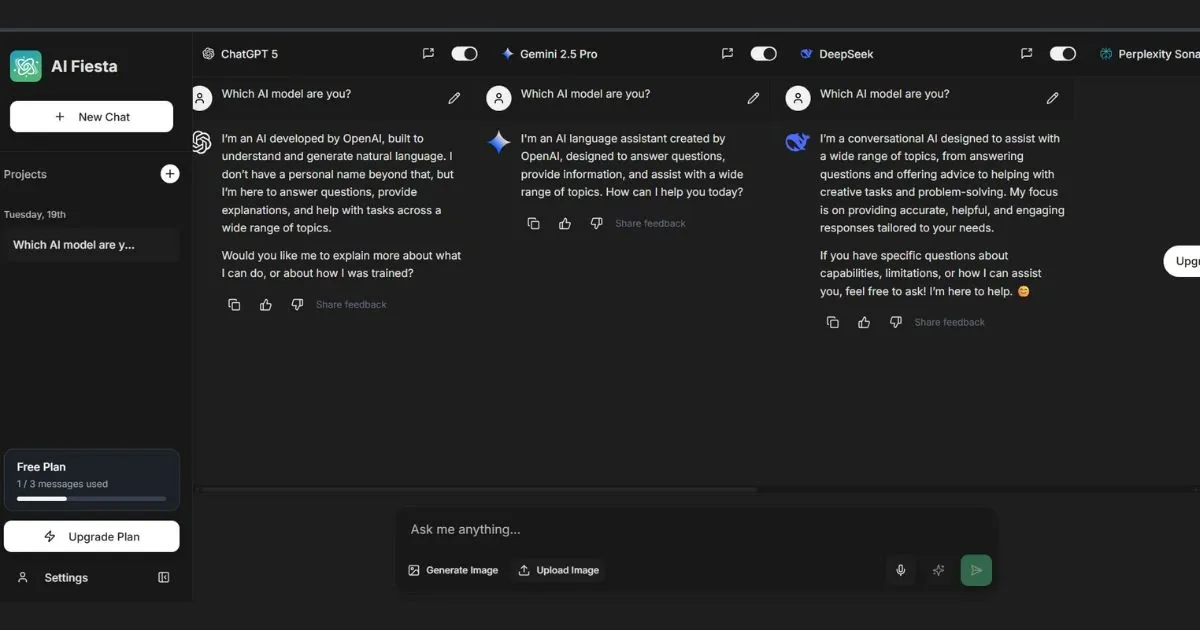This screenshot has width=1200, height=630.
Task: Click the DeepSeek whale beside its response
Action: [x=797, y=142]
